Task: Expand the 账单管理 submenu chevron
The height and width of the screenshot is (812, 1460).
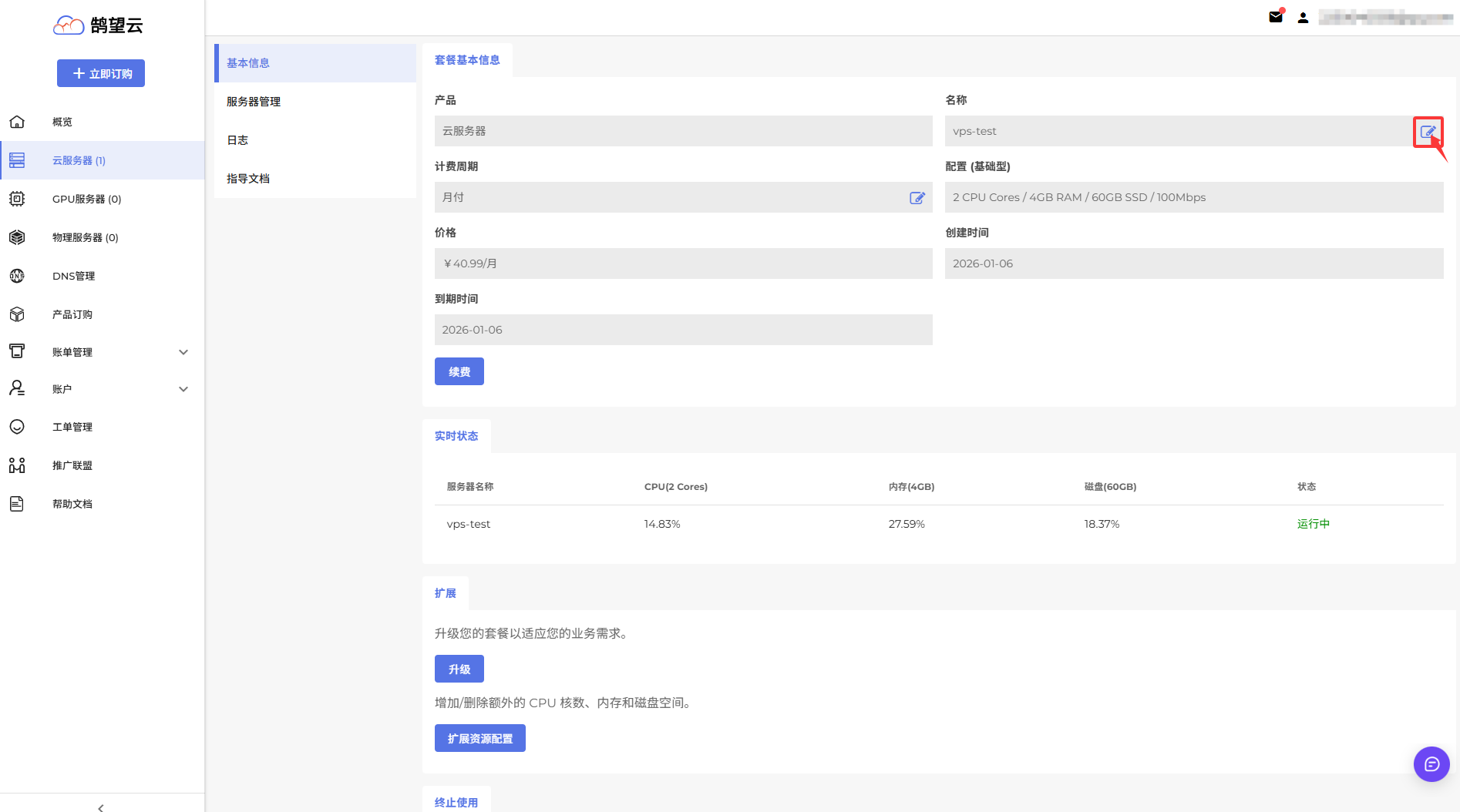Action: (x=183, y=352)
